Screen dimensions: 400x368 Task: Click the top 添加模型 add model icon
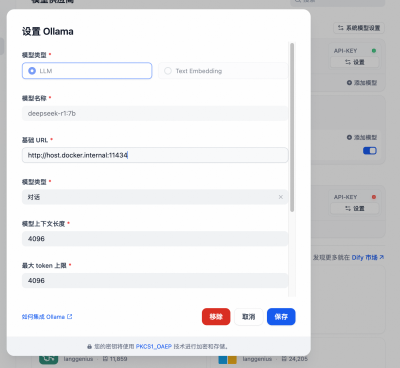pos(349,83)
